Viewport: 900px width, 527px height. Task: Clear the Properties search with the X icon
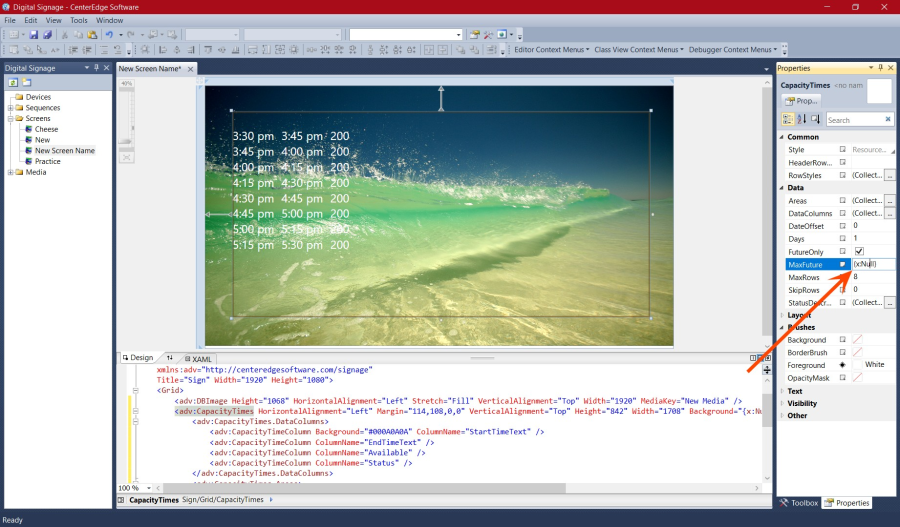[x=888, y=119]
